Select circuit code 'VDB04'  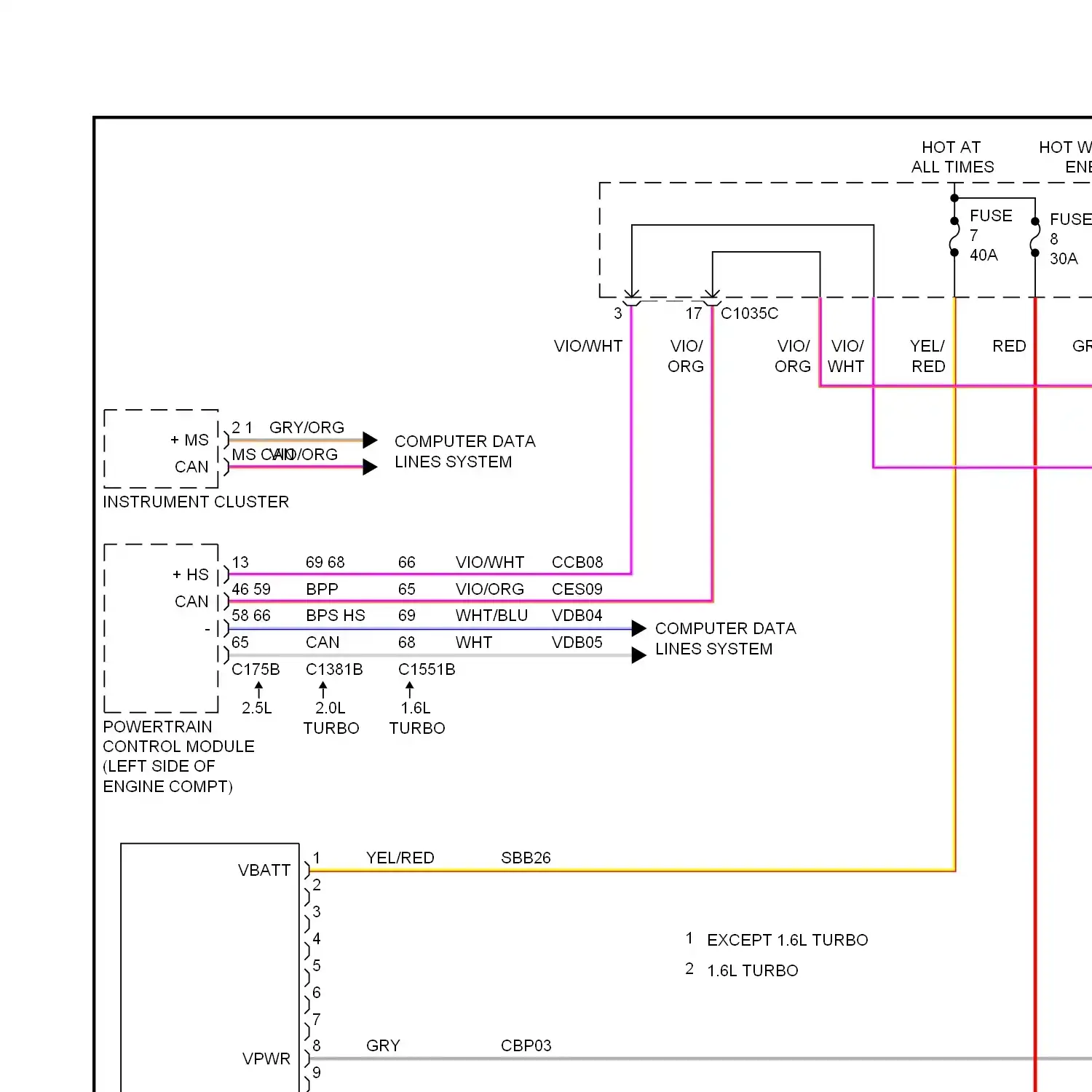pyautogui.click(x=577, y=615)
